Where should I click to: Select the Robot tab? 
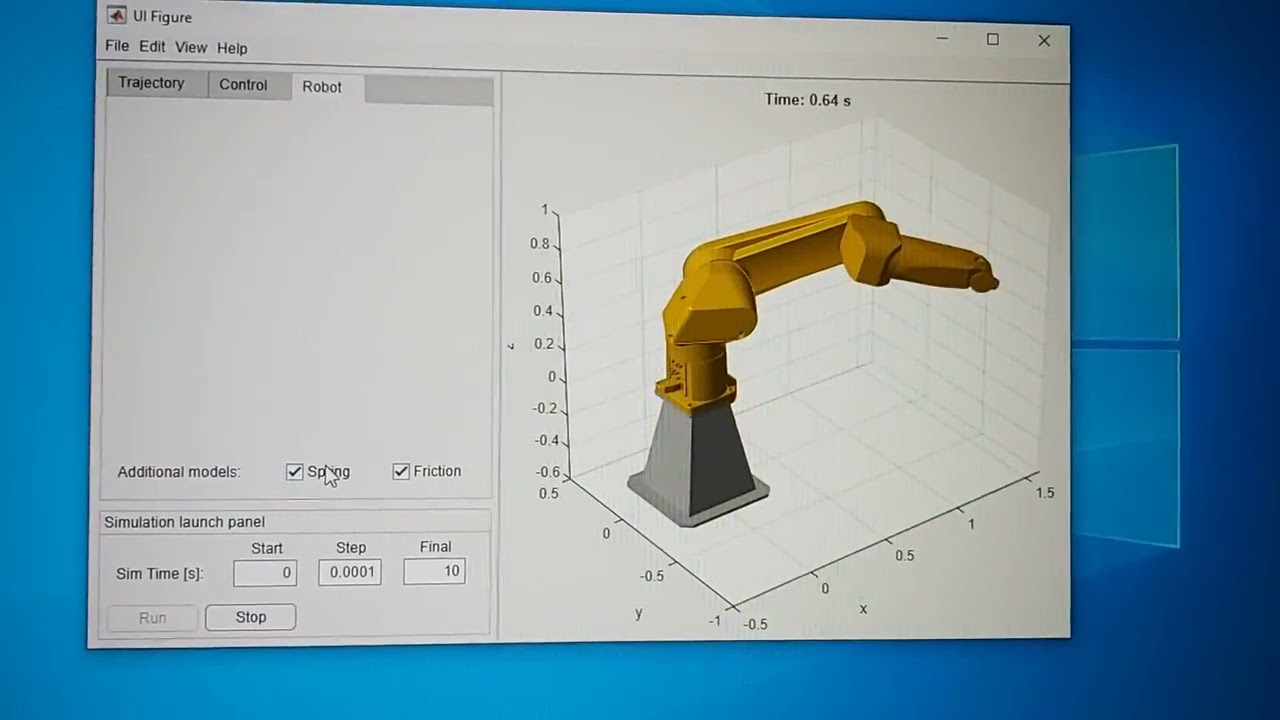point(322,87)
